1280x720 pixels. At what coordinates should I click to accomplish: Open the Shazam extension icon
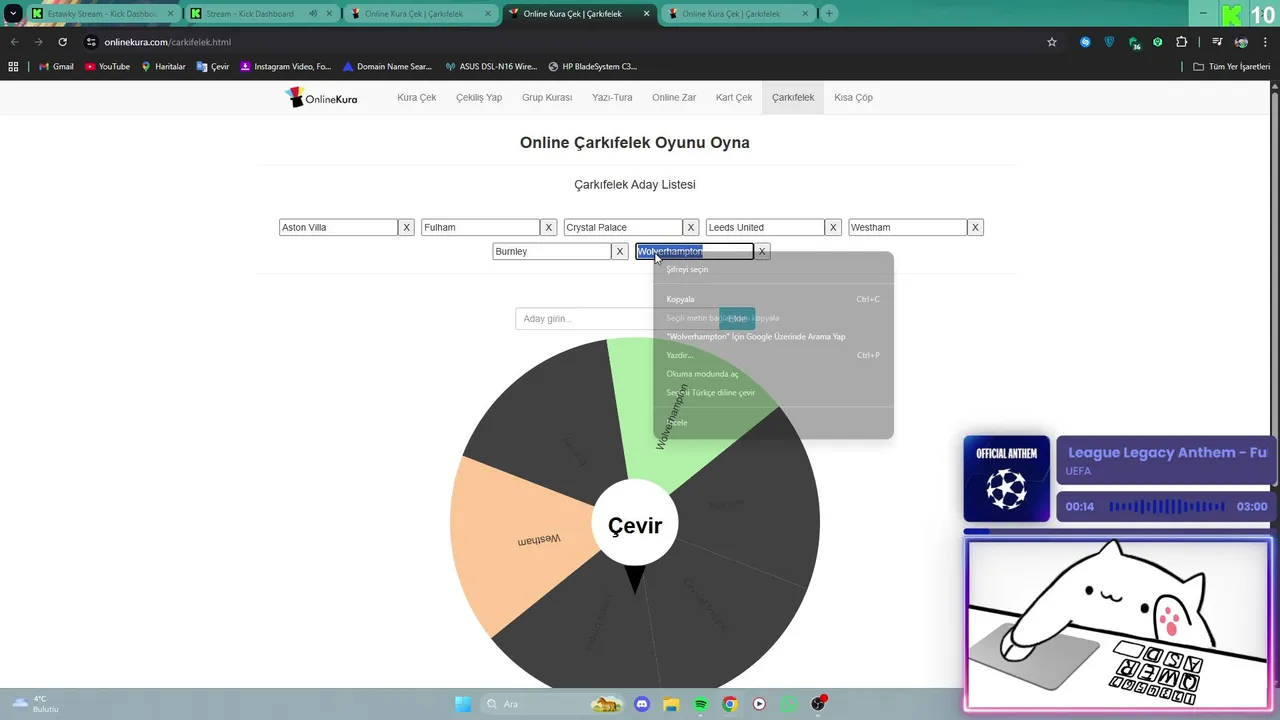click(1085, 42)
